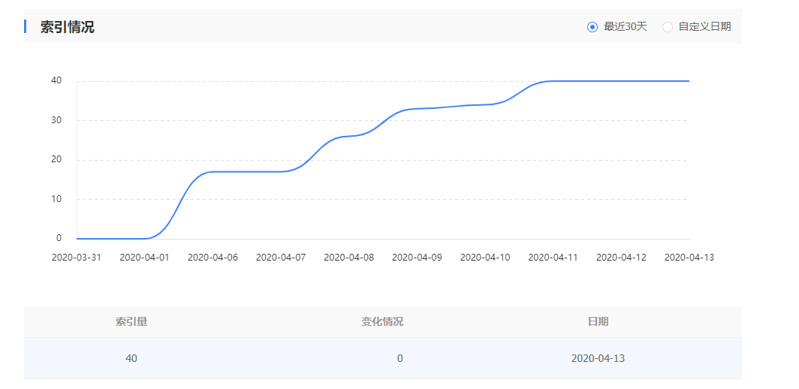Click the x-axis label 2020-04-08
Screen dimensions: 799x389
tap(349, 257)
